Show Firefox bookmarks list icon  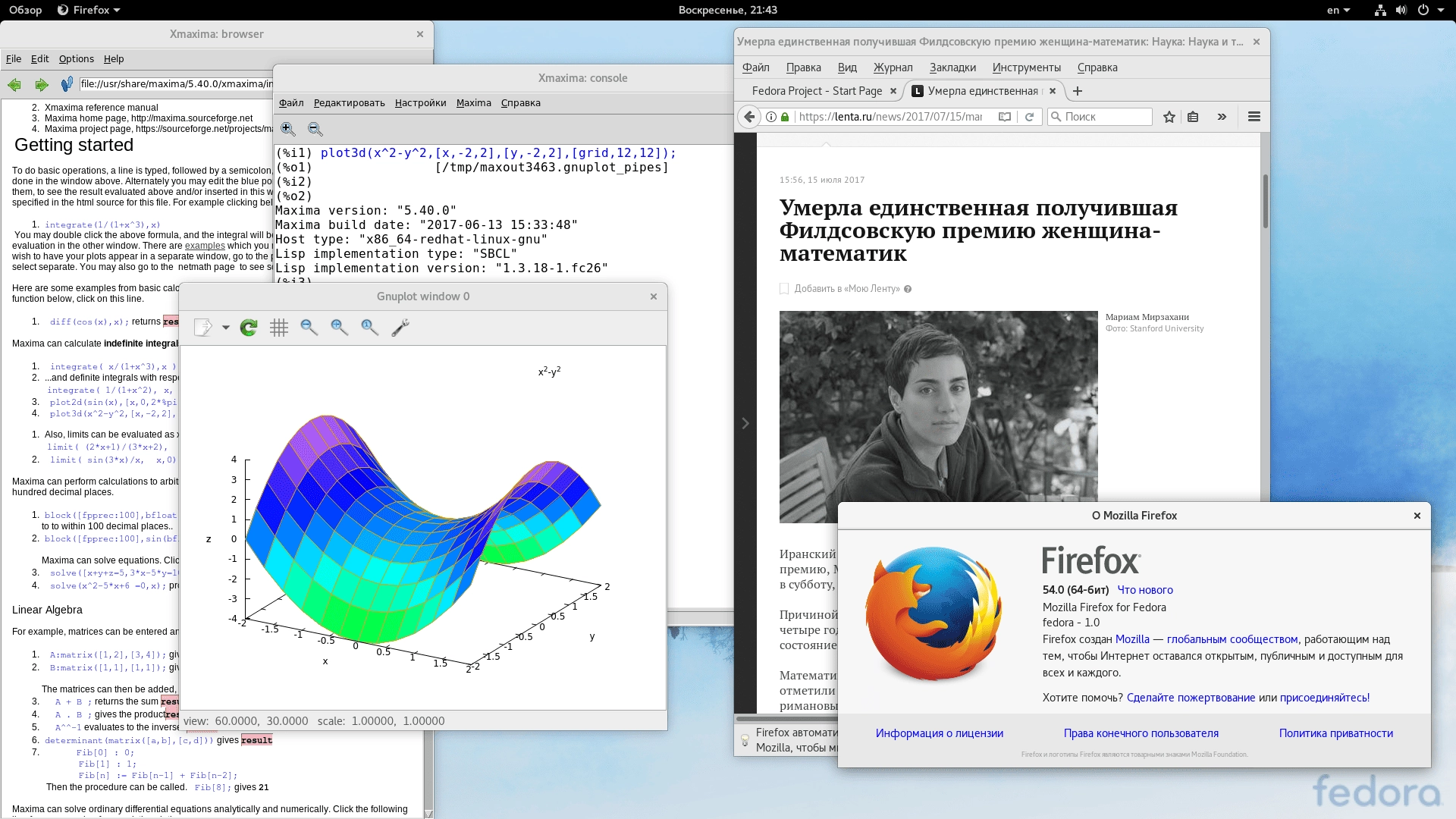coord(1193,117)
